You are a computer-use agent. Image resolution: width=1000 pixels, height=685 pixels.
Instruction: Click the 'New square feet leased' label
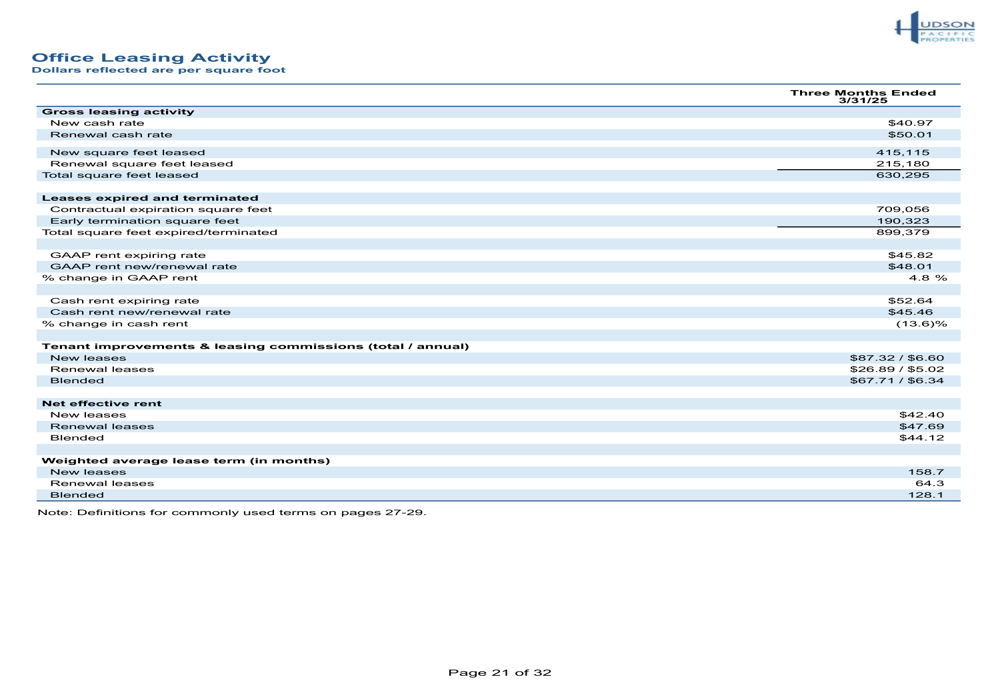tap(128, 152)
